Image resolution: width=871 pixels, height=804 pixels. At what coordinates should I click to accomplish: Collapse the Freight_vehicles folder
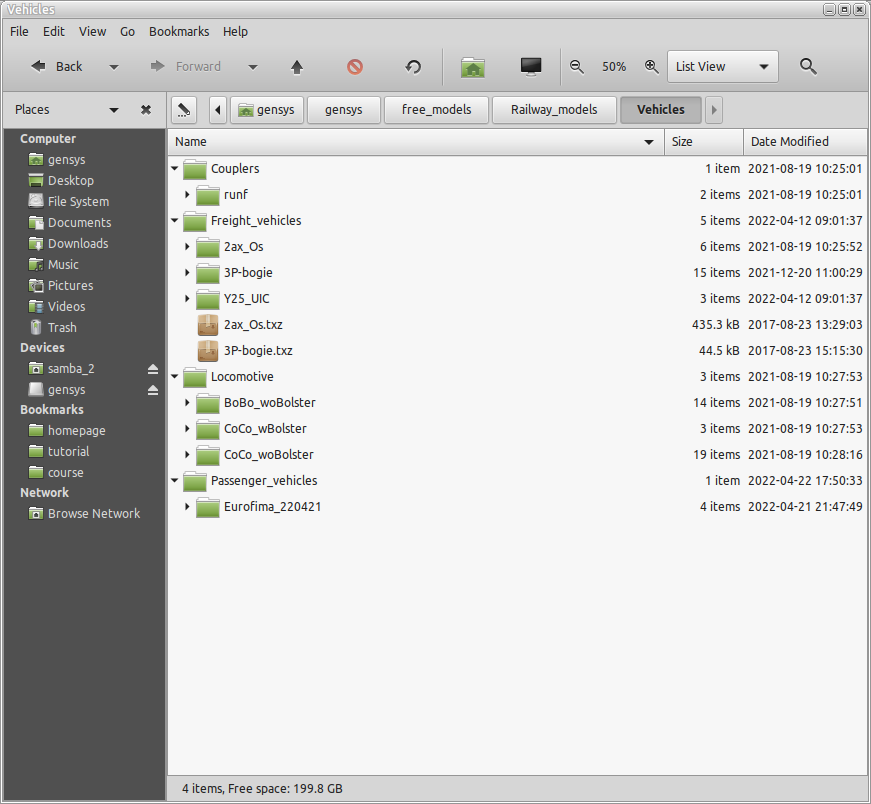pyautogui.click(x=175, y=221)
